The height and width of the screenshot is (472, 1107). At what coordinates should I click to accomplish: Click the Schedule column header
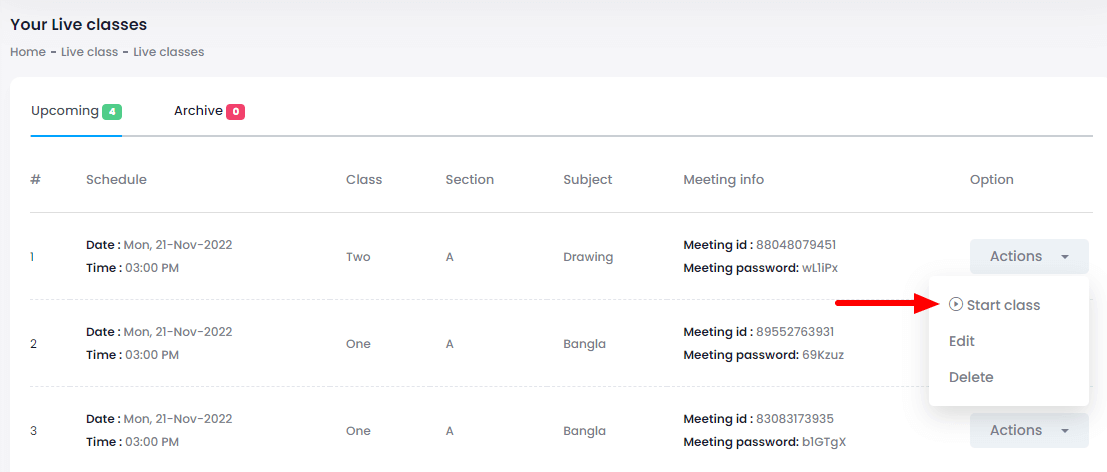point(116,180)
